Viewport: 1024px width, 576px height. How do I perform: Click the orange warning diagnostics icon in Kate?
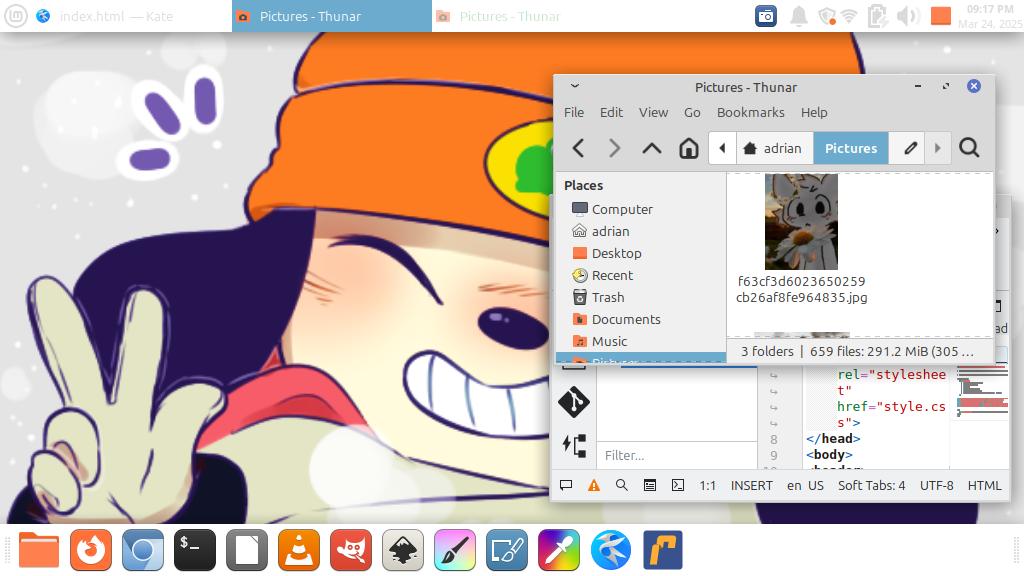(594, 485)
